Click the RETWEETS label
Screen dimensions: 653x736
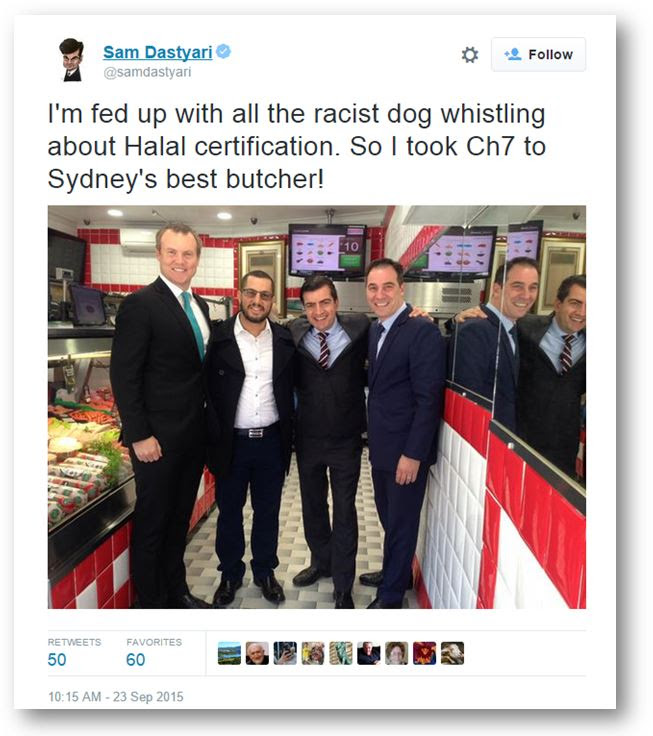coord(74,642)
